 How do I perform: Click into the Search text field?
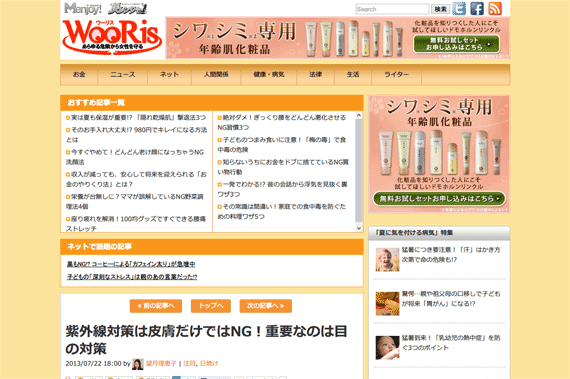point(392,9)
